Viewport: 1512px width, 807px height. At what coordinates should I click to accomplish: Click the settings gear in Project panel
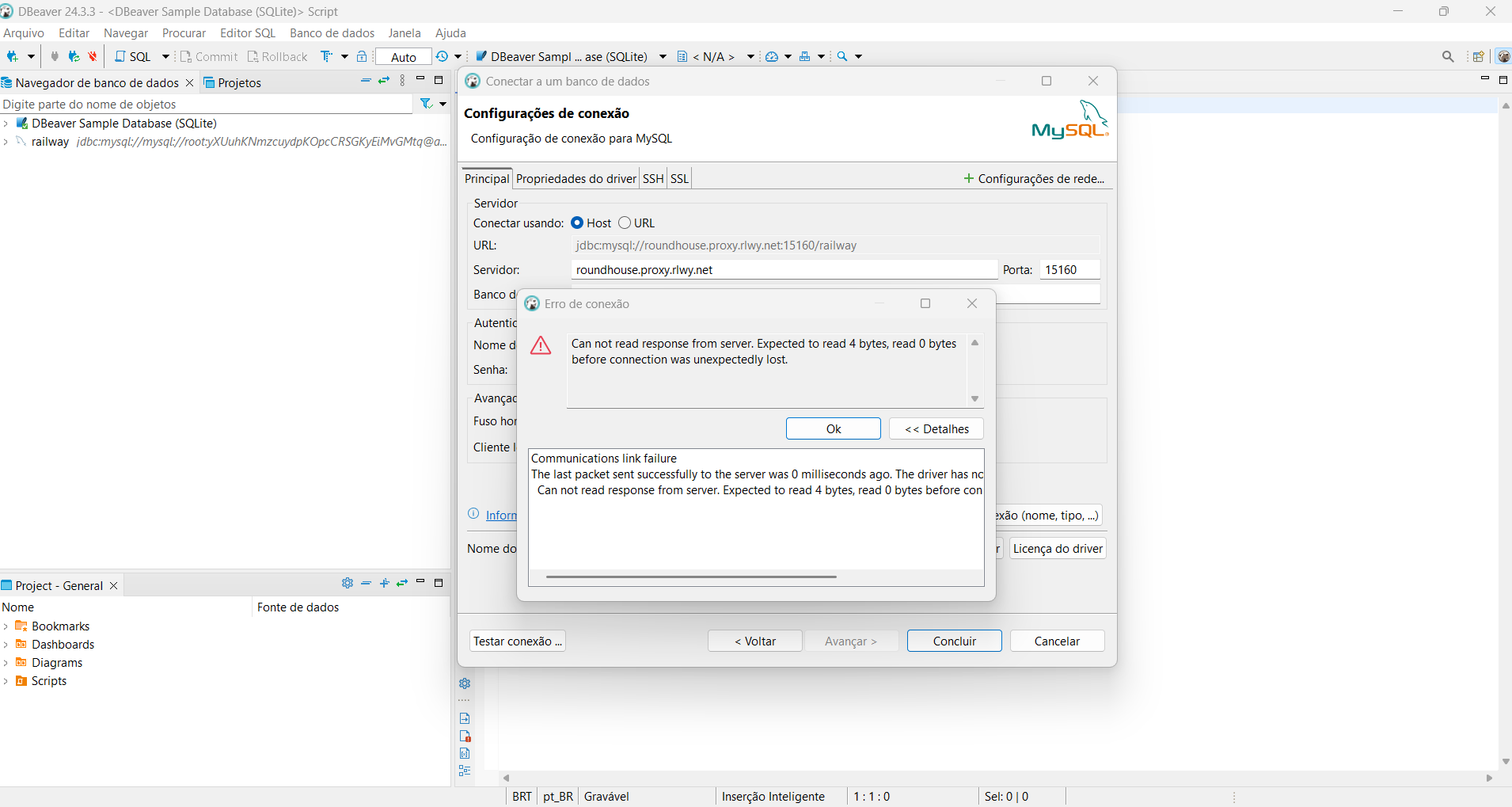point(348,583)
